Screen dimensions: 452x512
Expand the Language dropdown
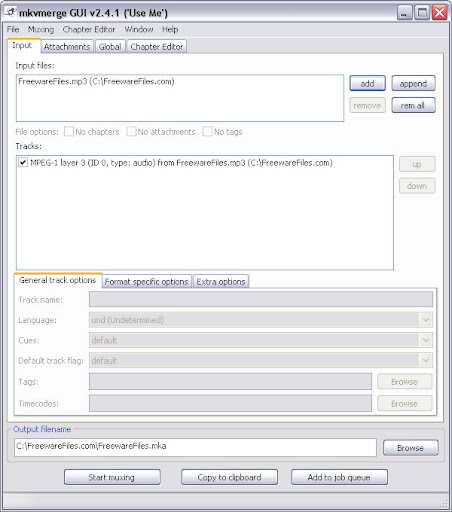click(x=426, y=320)
